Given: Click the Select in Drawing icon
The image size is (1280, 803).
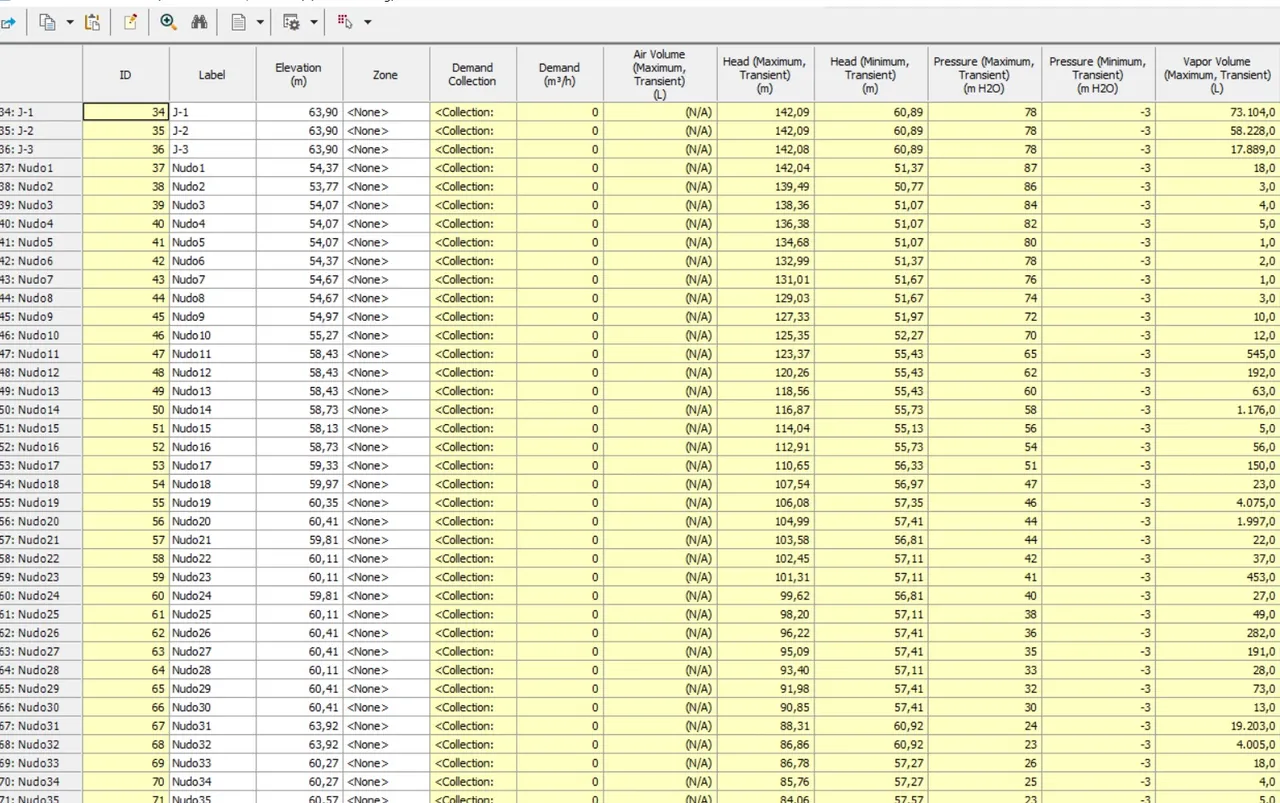Looking at the screenshot, I should 345,22.
